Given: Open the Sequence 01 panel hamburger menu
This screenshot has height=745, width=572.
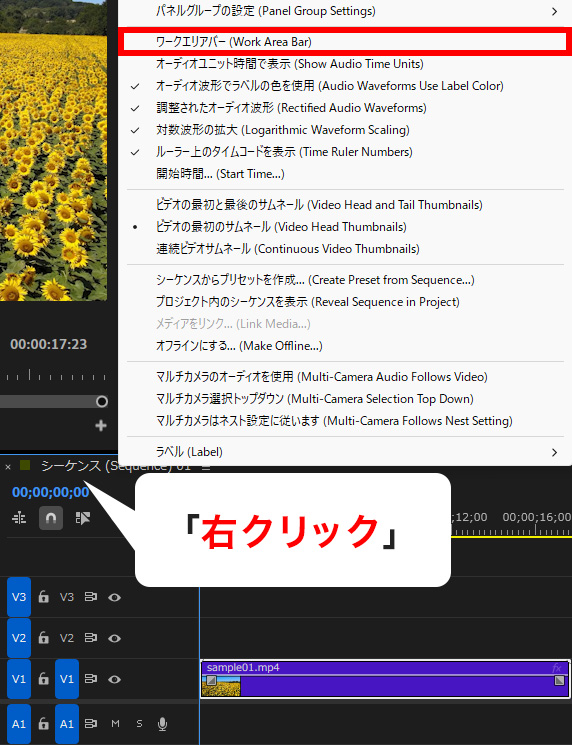Looking at the screenshot, I should pos(206,467).
